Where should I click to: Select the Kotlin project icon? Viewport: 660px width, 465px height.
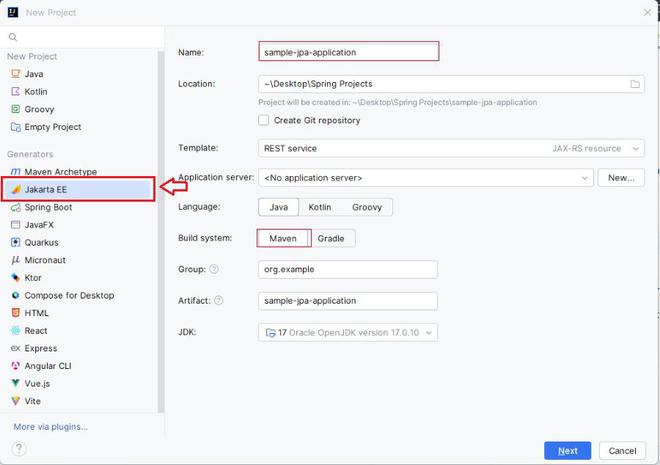pos(15,92)
